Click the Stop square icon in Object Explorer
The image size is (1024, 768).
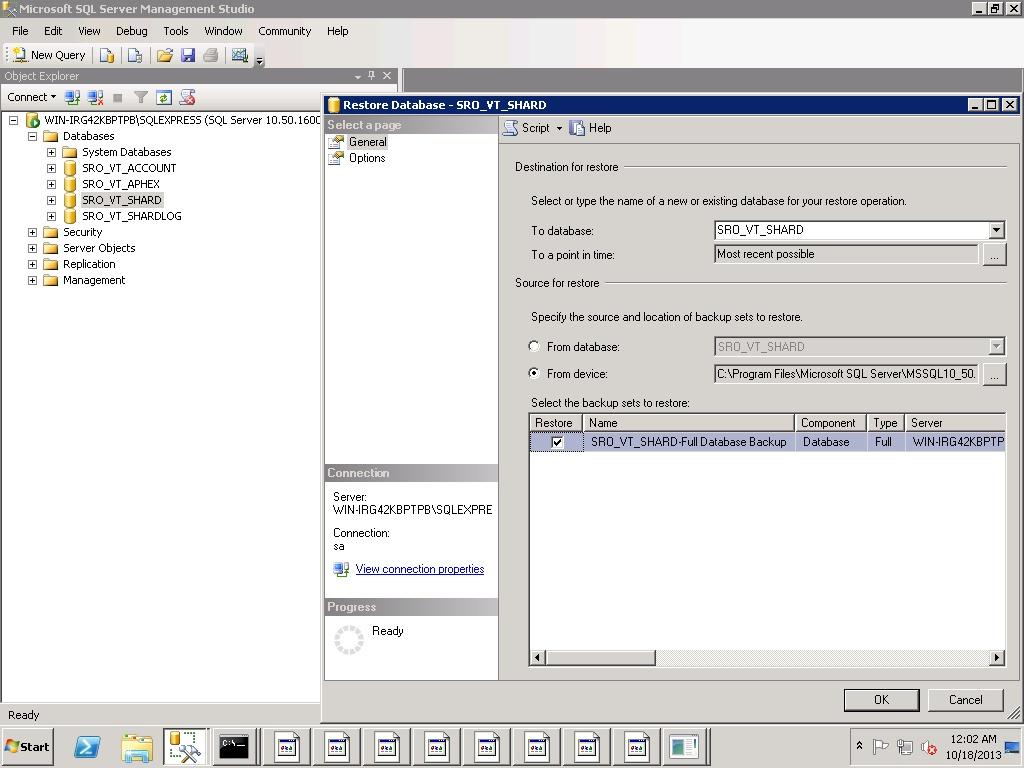click(118, 98)
